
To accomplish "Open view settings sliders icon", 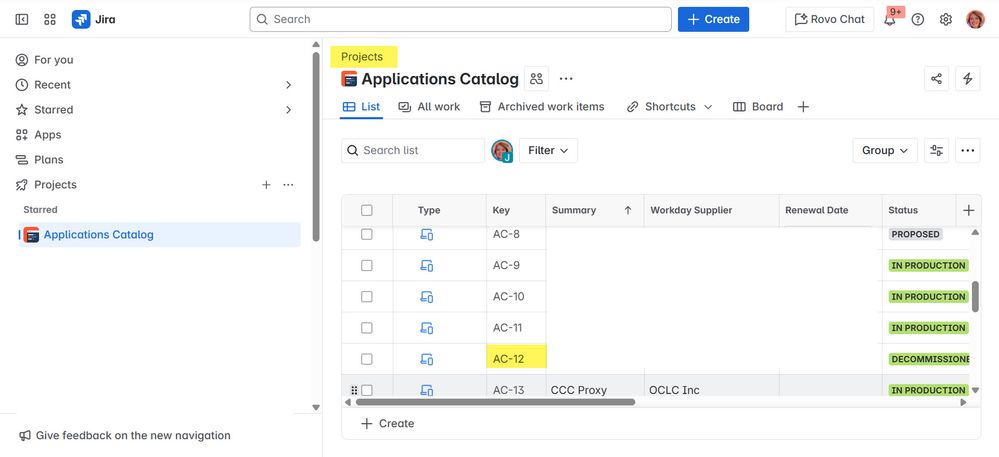I will pos(937,150).
